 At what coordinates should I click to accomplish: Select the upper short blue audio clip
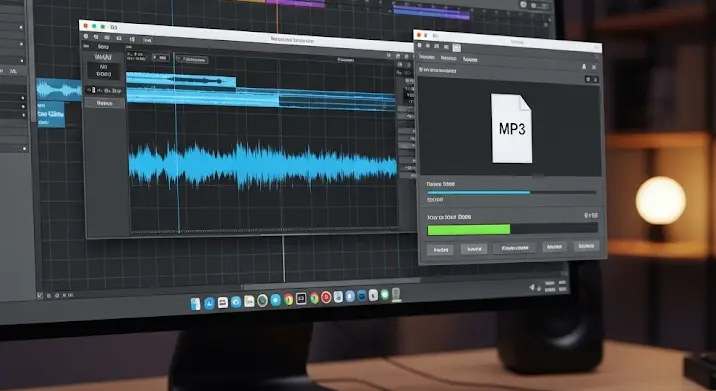pyautogui.click(x=181, y=79)
